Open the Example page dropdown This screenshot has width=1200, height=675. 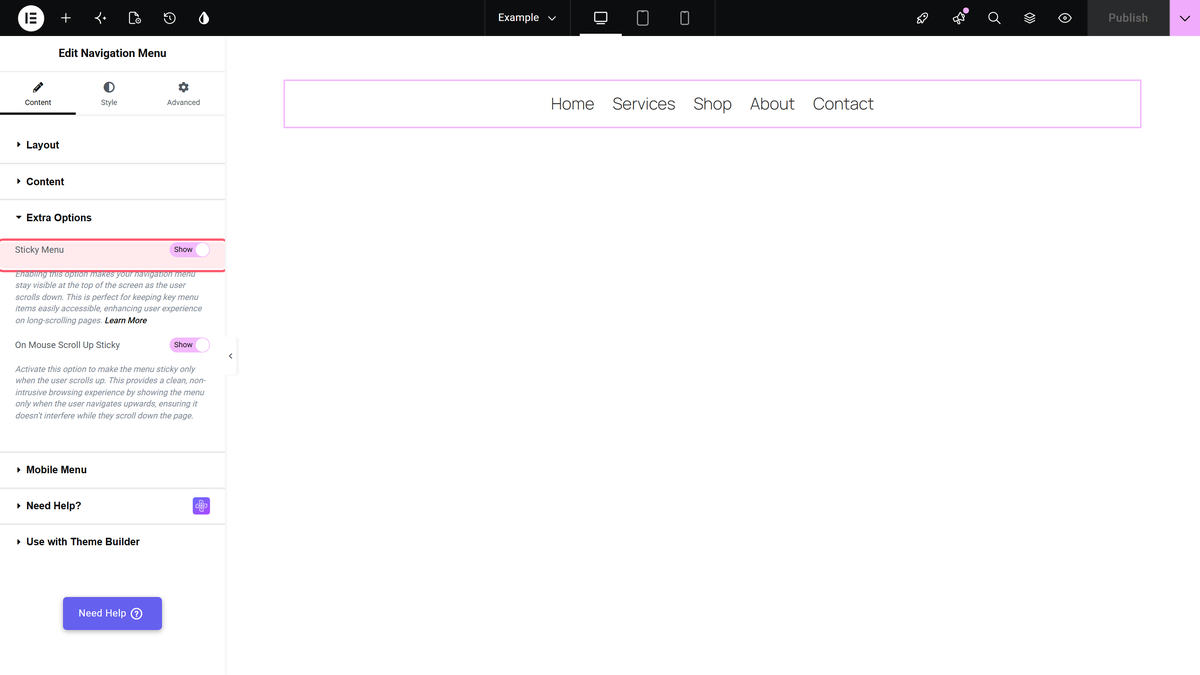tap(527, 18)
